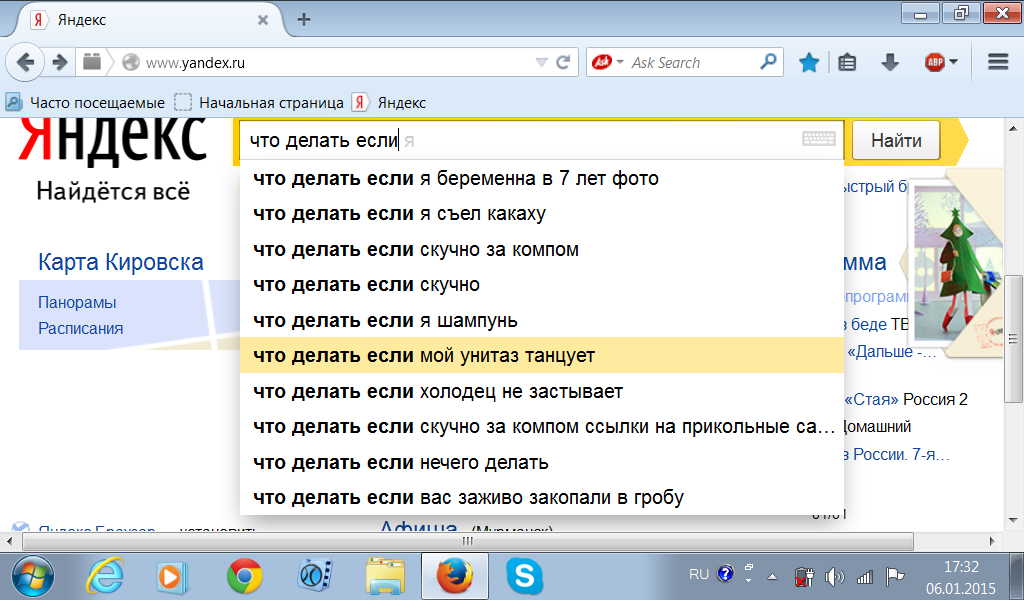The width and height of the screenshot is (1024, 600).
Task: Open the film-reel media app in taskbar
Action: point(315,577)
